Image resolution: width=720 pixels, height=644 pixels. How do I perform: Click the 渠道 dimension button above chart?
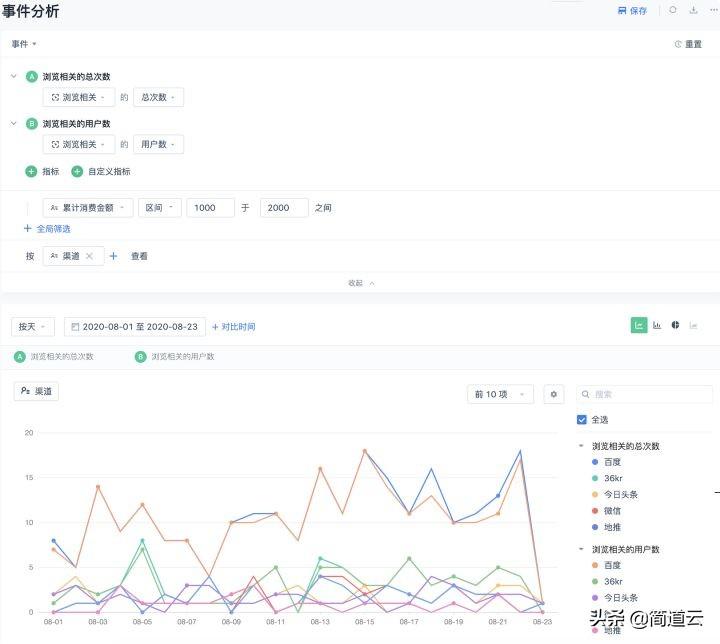tap(36, 391)
